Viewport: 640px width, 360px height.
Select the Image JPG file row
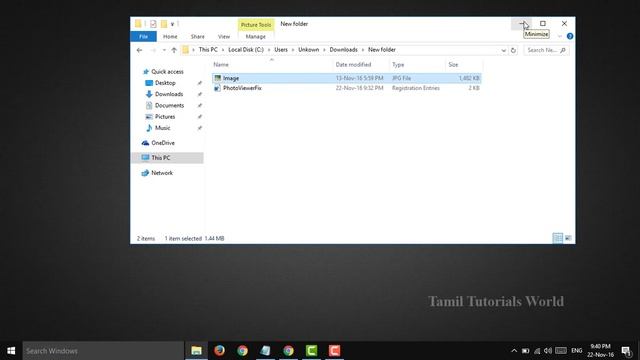click(347, 78)
